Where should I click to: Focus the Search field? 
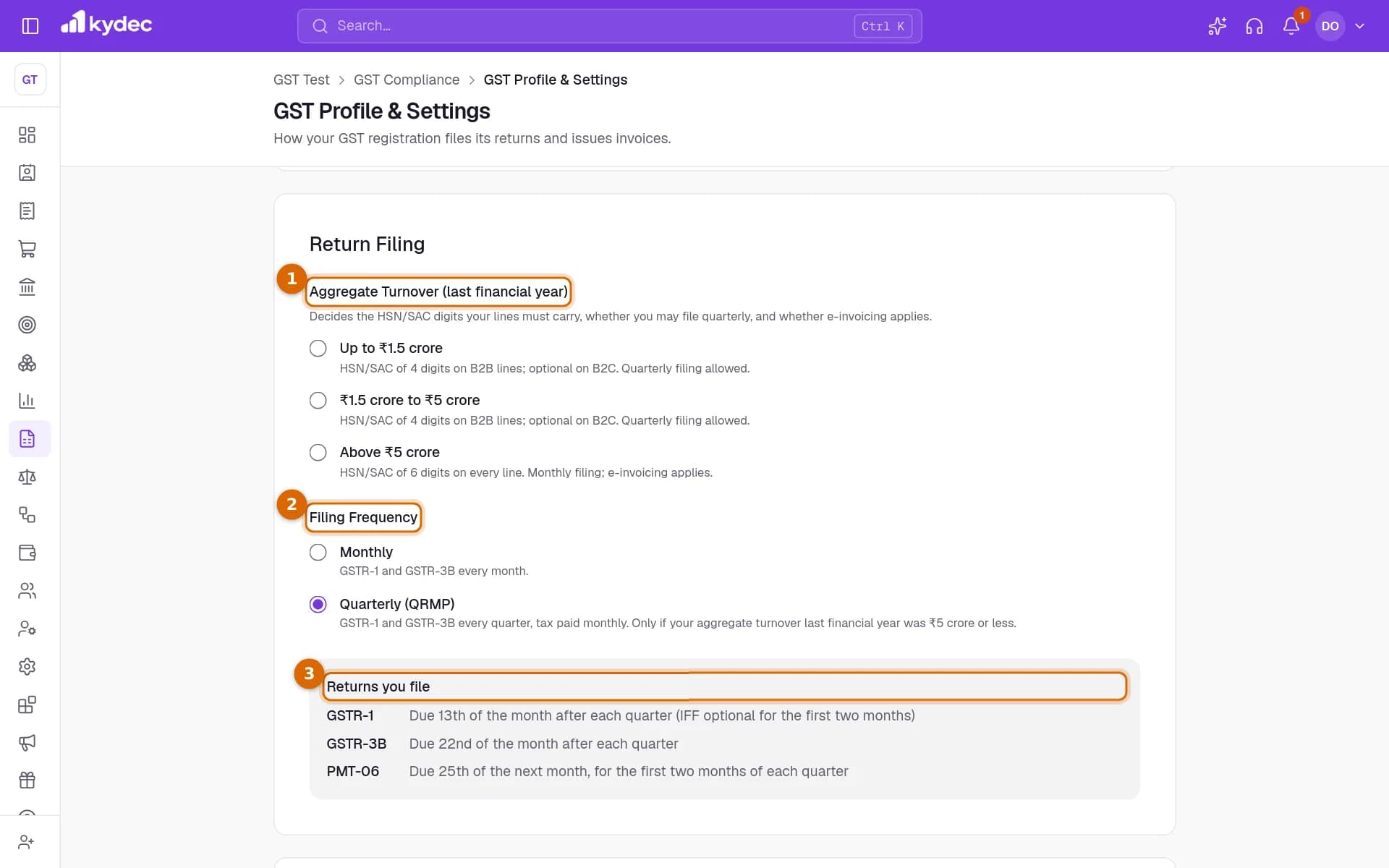[609, 26]
